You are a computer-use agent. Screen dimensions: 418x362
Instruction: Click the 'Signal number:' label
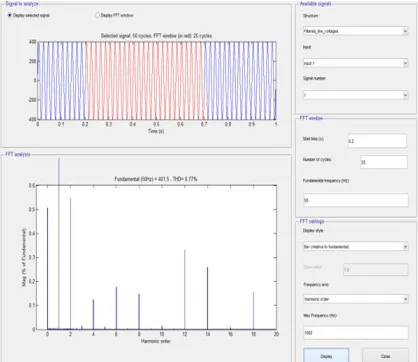click(314, 78)
